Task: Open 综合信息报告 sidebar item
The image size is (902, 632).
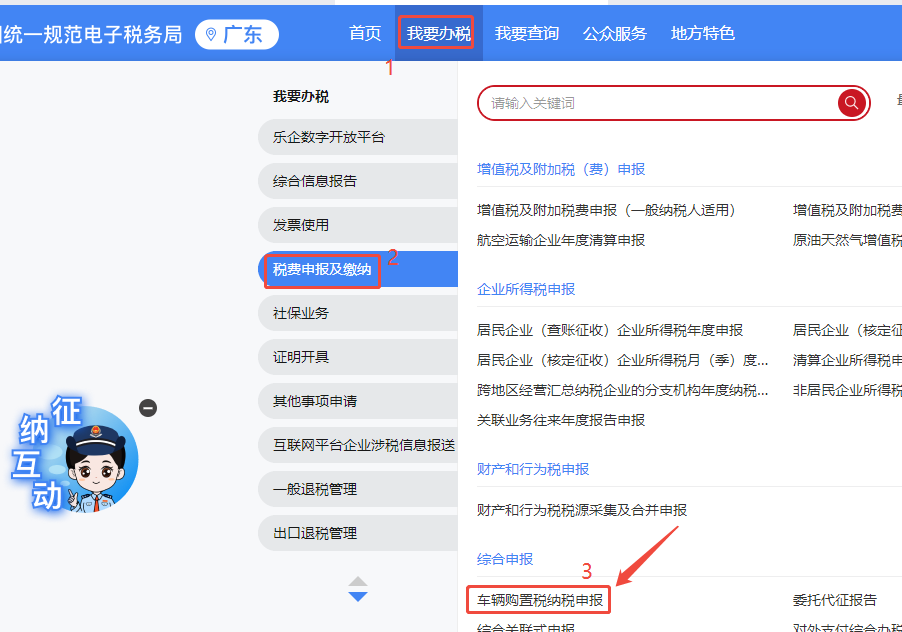Action: pyautogui.click(x=315, y=181)
